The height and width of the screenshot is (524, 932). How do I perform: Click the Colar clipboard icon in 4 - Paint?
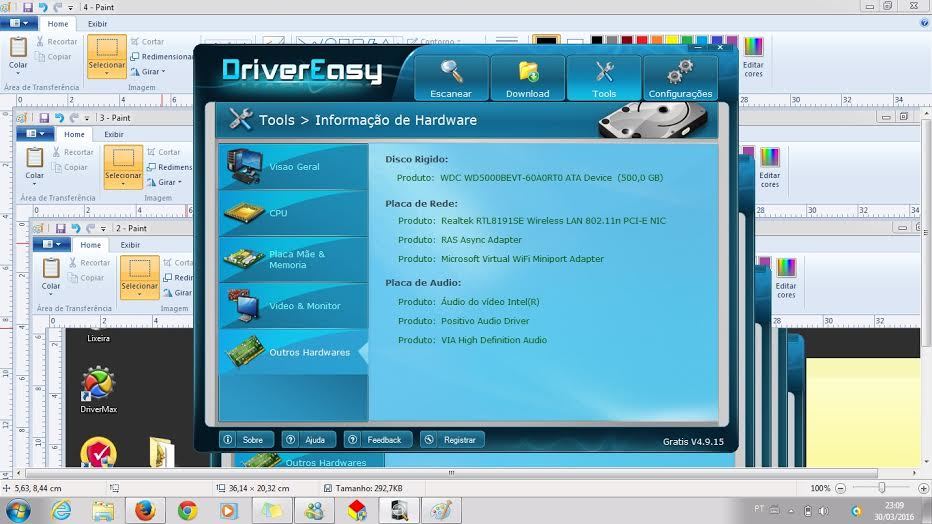pos(18,47)
